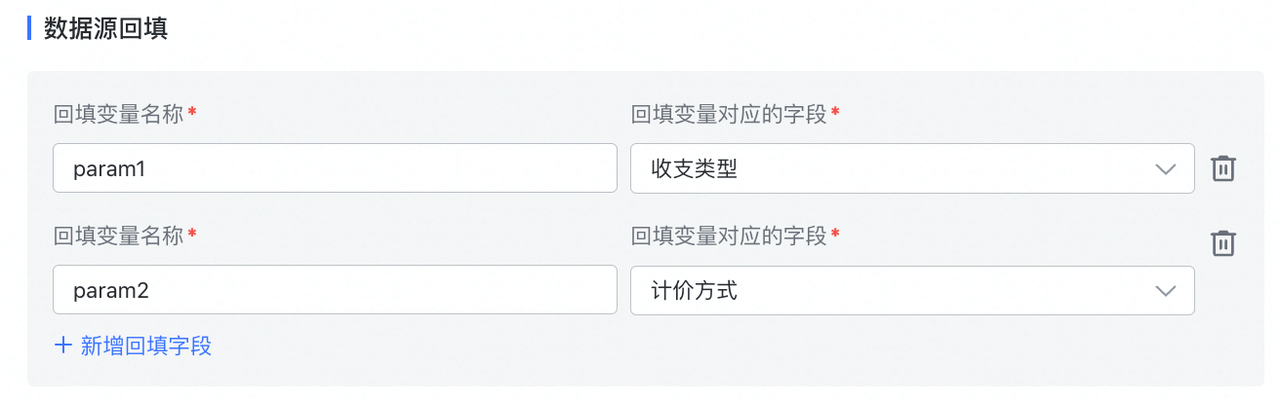Click the blue bar beside 数据源回填

(30, 28)
